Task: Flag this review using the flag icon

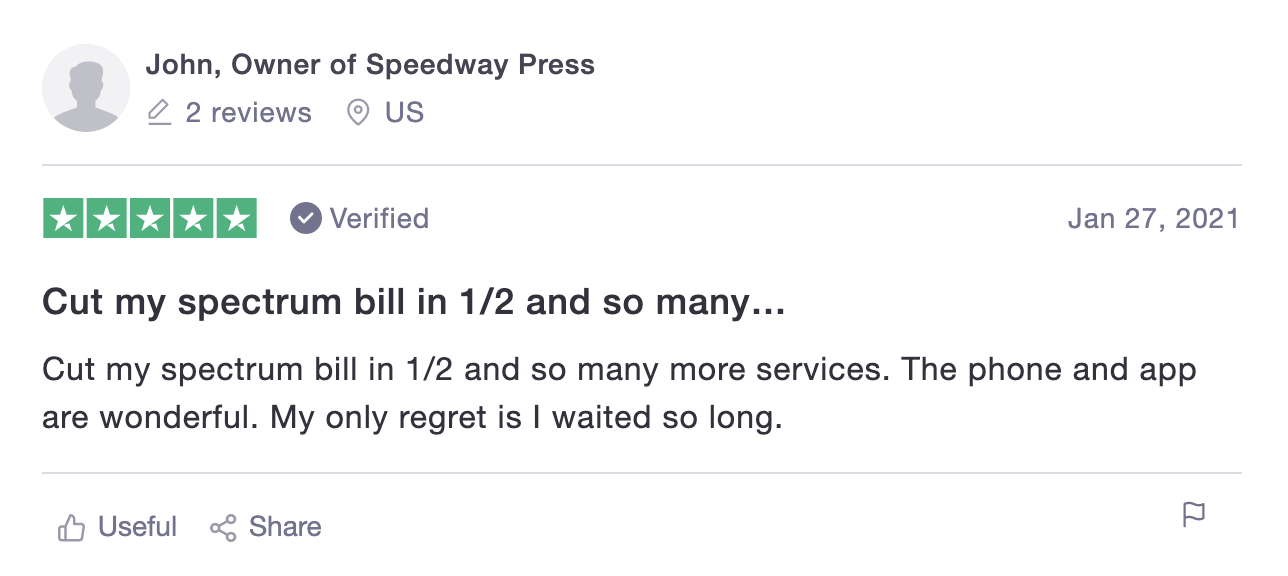Action: (x=1193, y=515)
